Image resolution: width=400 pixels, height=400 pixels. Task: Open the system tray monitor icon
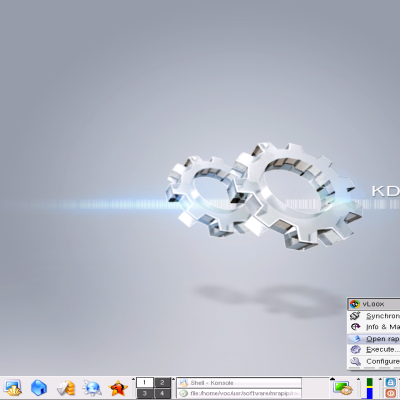(343, 389)
